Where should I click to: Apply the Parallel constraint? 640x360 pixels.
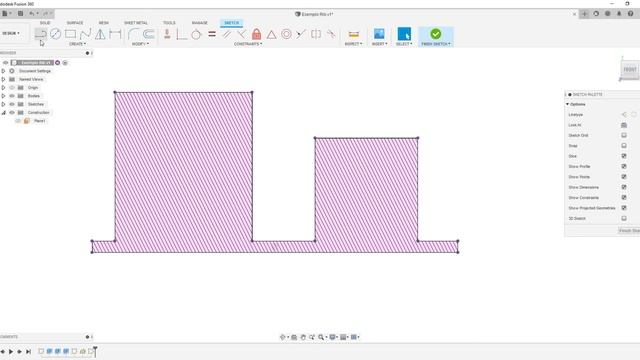point(227,34)
